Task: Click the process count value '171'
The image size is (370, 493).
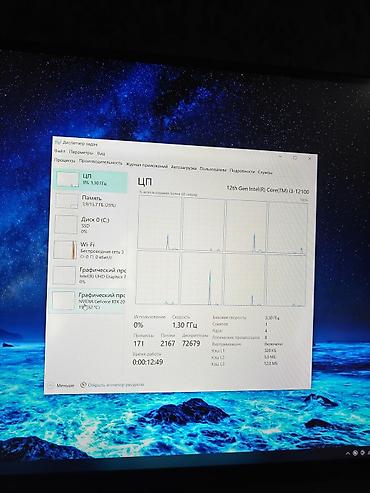Action: coord(138,343)
